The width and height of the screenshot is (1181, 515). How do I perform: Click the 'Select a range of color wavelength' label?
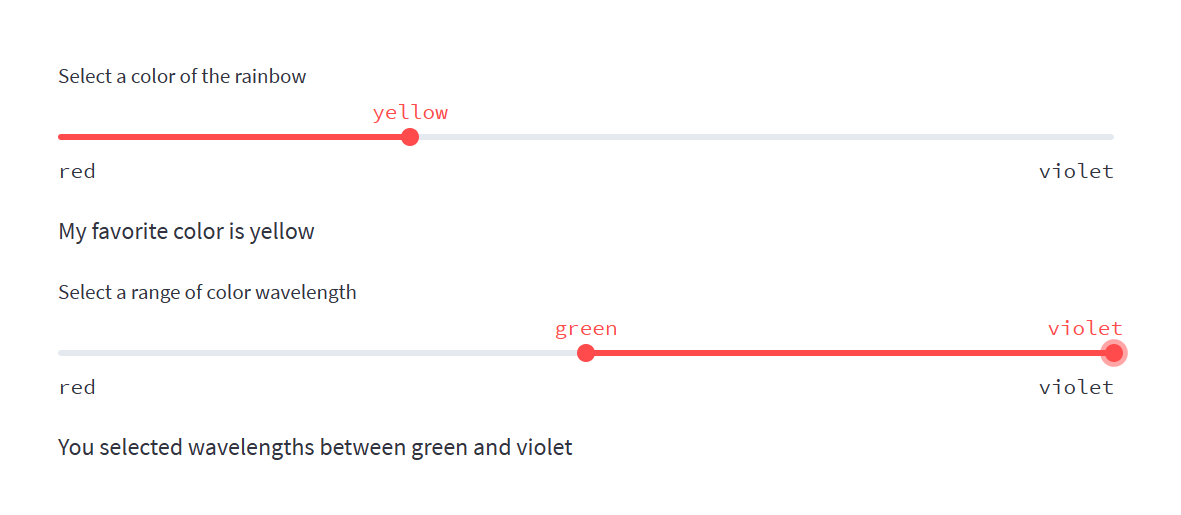207,292
